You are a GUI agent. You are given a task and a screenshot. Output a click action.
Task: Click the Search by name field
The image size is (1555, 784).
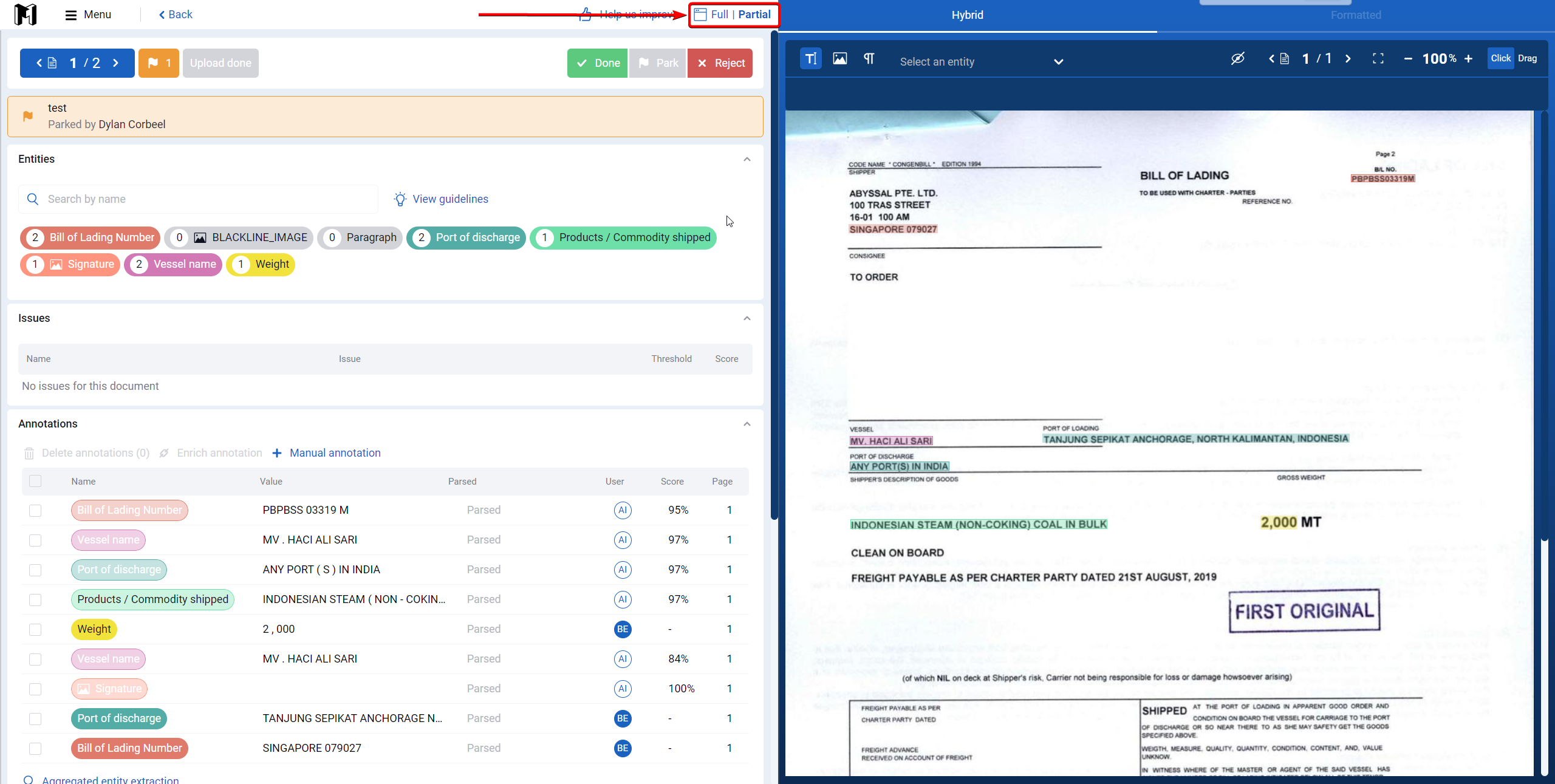[198, 199]
